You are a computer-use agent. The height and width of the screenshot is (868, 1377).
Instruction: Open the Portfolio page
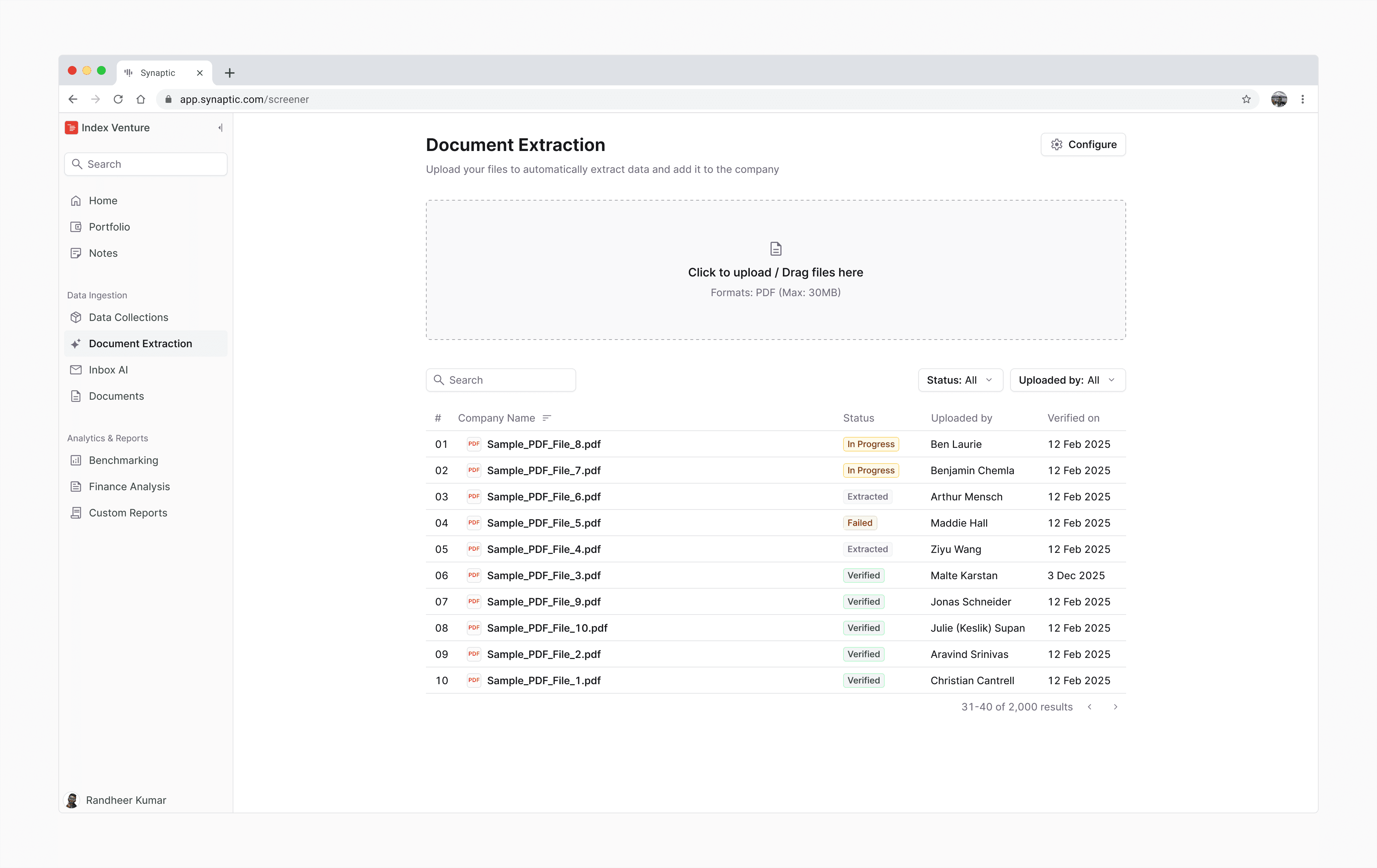(x=146, y=227)
